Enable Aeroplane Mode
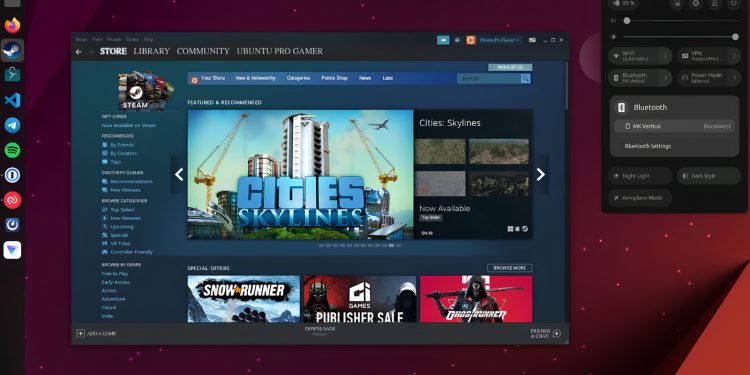The width and height of the screenshot is (750, 375). coord(640,198)
